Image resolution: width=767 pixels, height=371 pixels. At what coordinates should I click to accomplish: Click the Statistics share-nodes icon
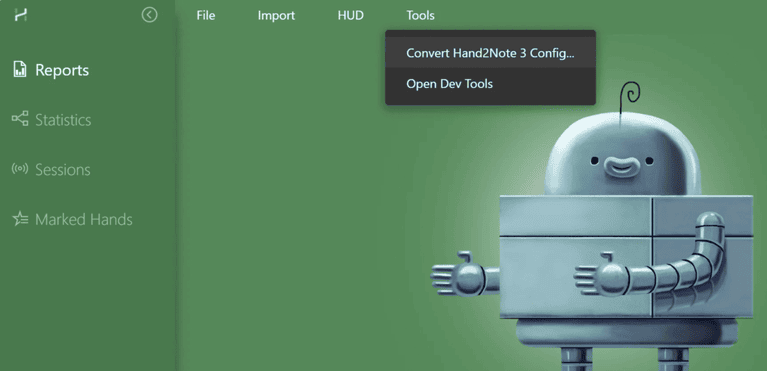(20, 119)
